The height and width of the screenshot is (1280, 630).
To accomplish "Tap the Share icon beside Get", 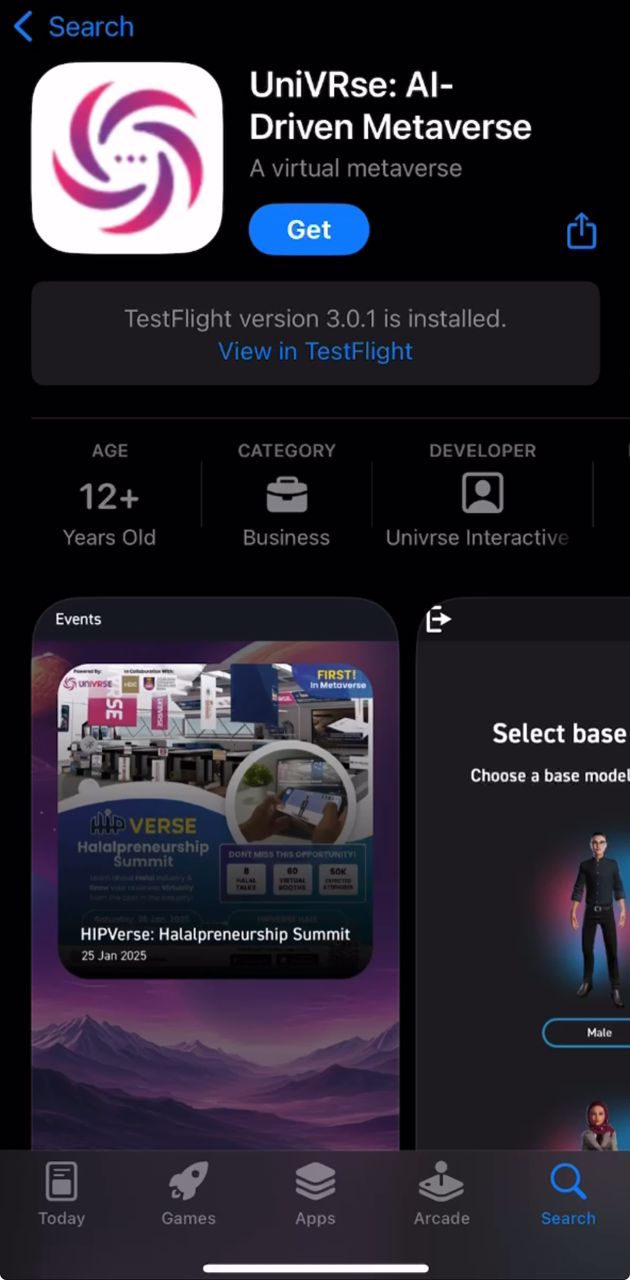I will click(x=581, y=231).
